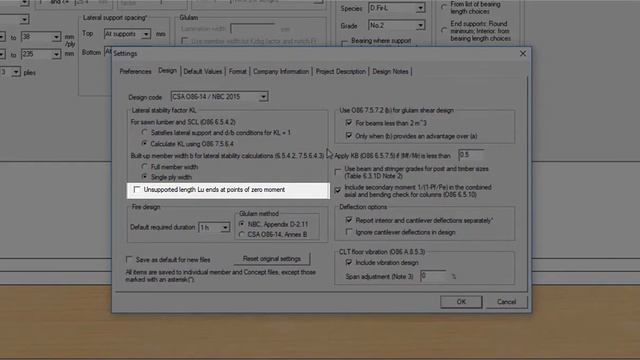This screenshot has width=640, height=360.
Task: Click the Span adjustment percentage field
Action: click(434, 276)
